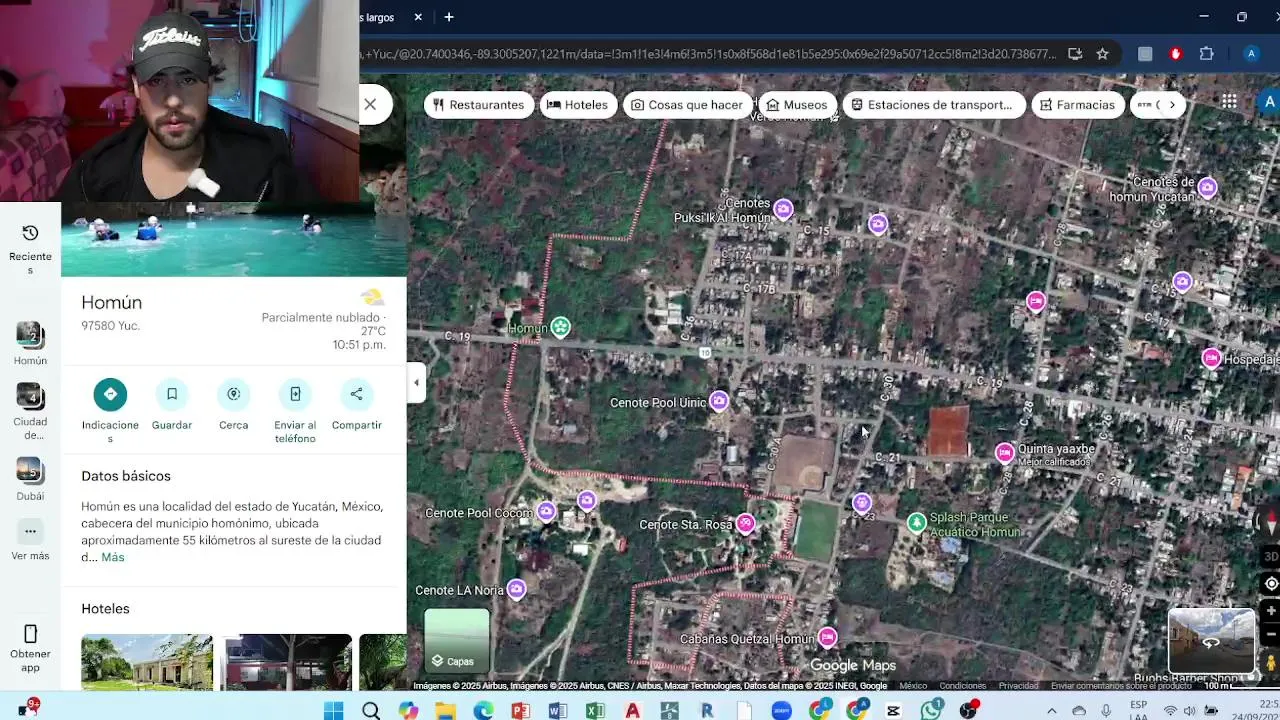This screenshot has width=1280, height=720.
Task: Share the place with the Compartir icon
Action: pyautogui.click(x=357, y=394)
